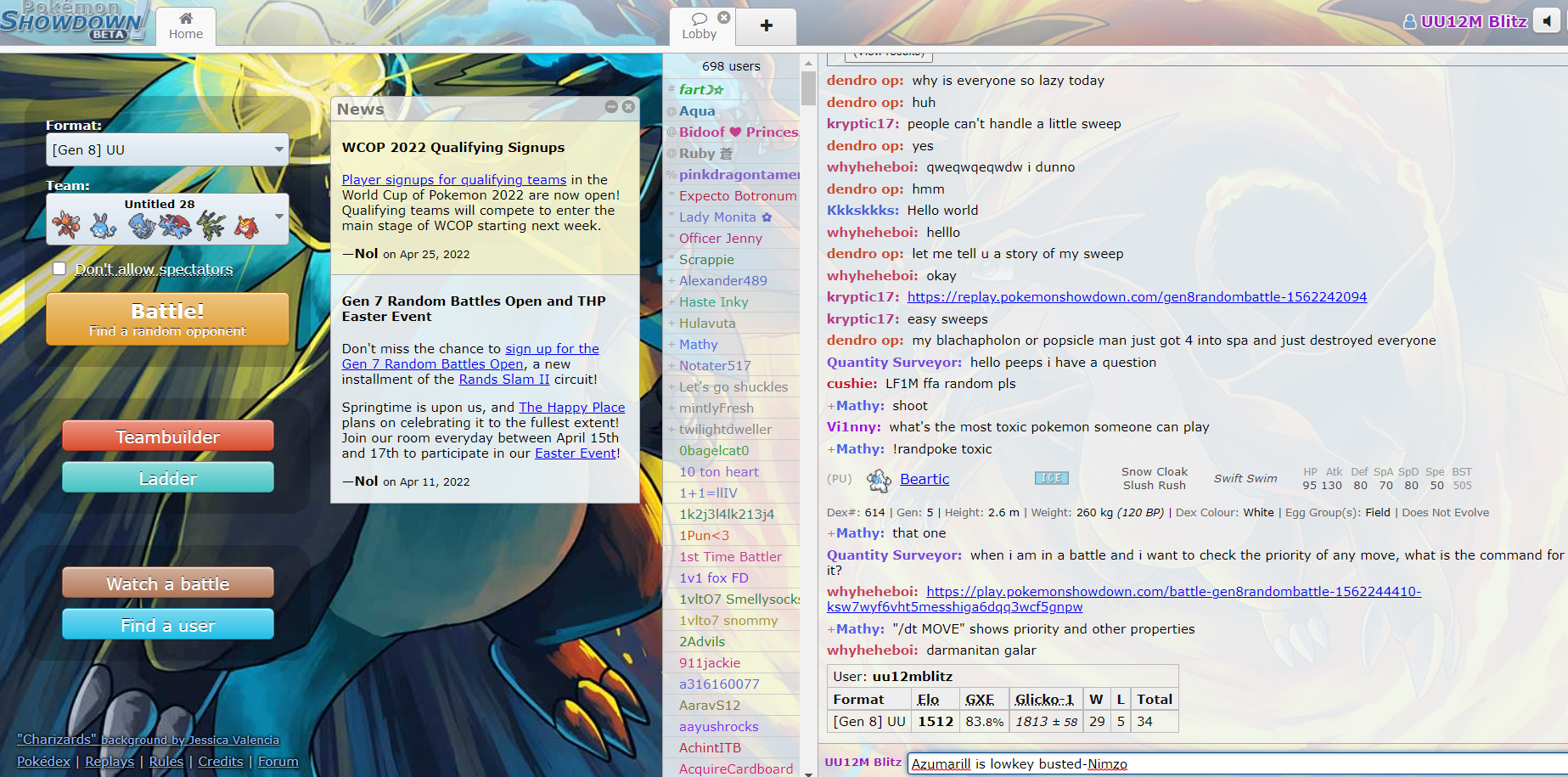Image resolution: width=1568 pixels, height=777 pixels.
Task: Click the GXE column header in ladder table
Action: pyautogui.click(x=980, y=699)
